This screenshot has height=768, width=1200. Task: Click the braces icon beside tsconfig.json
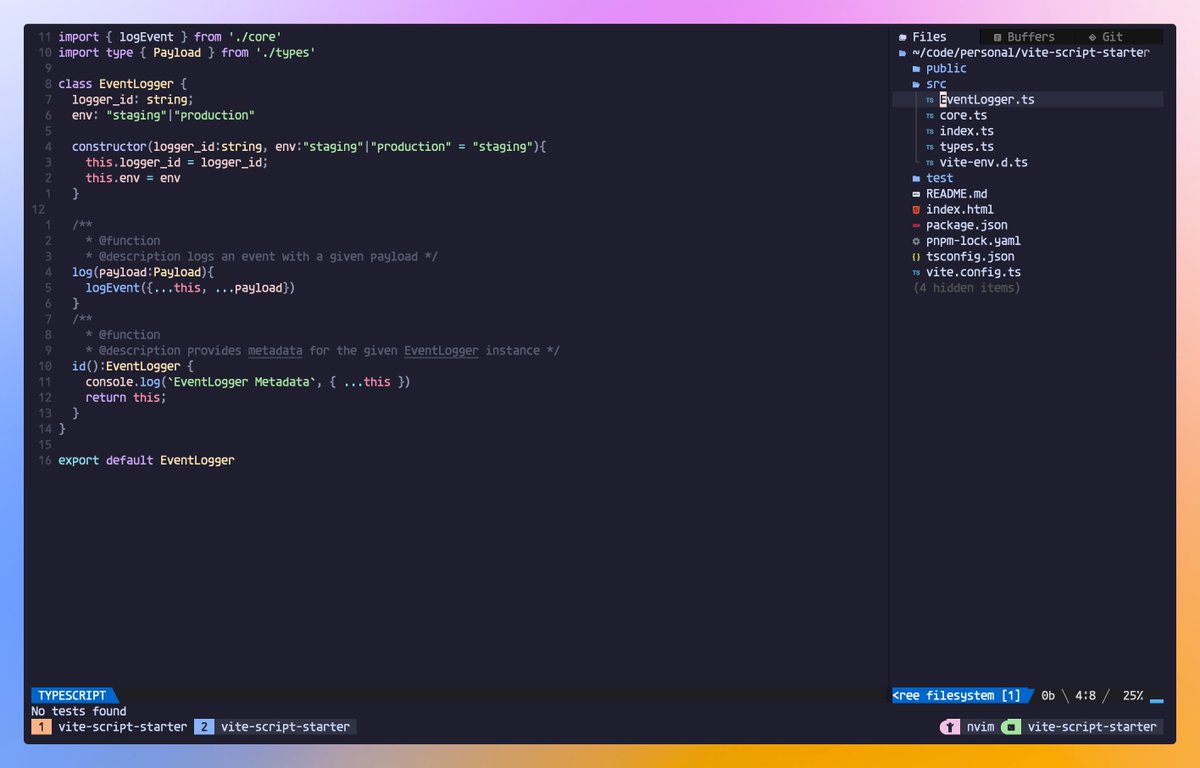pos(915,256)
